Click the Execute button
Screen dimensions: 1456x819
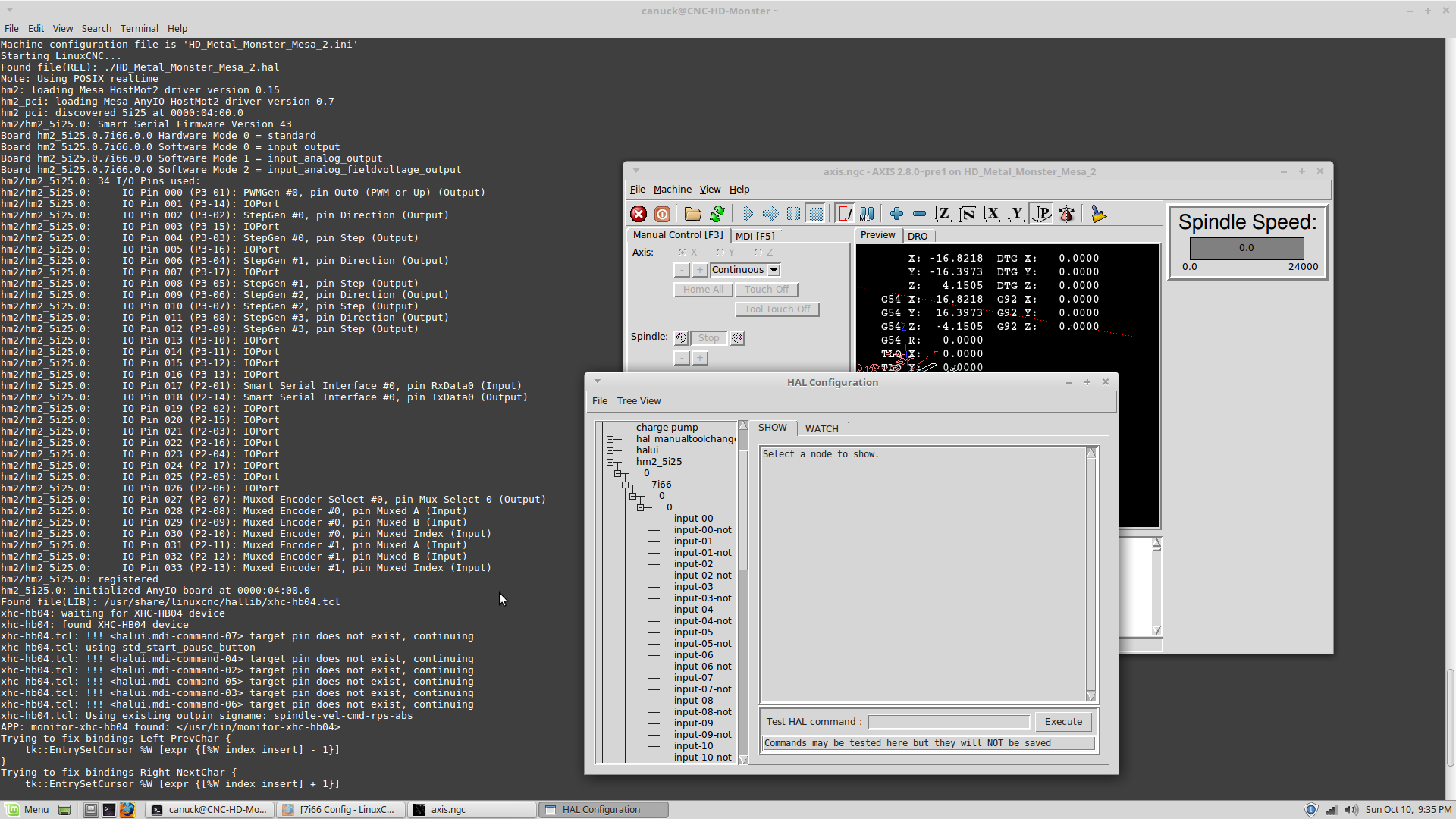point(1063,722)
